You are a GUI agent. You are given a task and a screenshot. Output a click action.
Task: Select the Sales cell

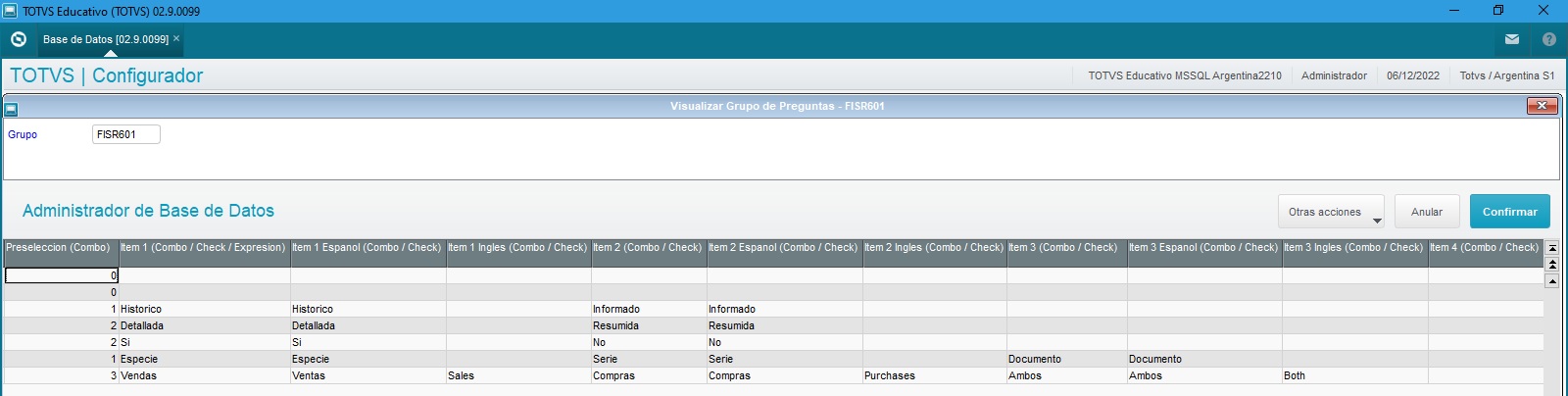[x=517, y=375]
